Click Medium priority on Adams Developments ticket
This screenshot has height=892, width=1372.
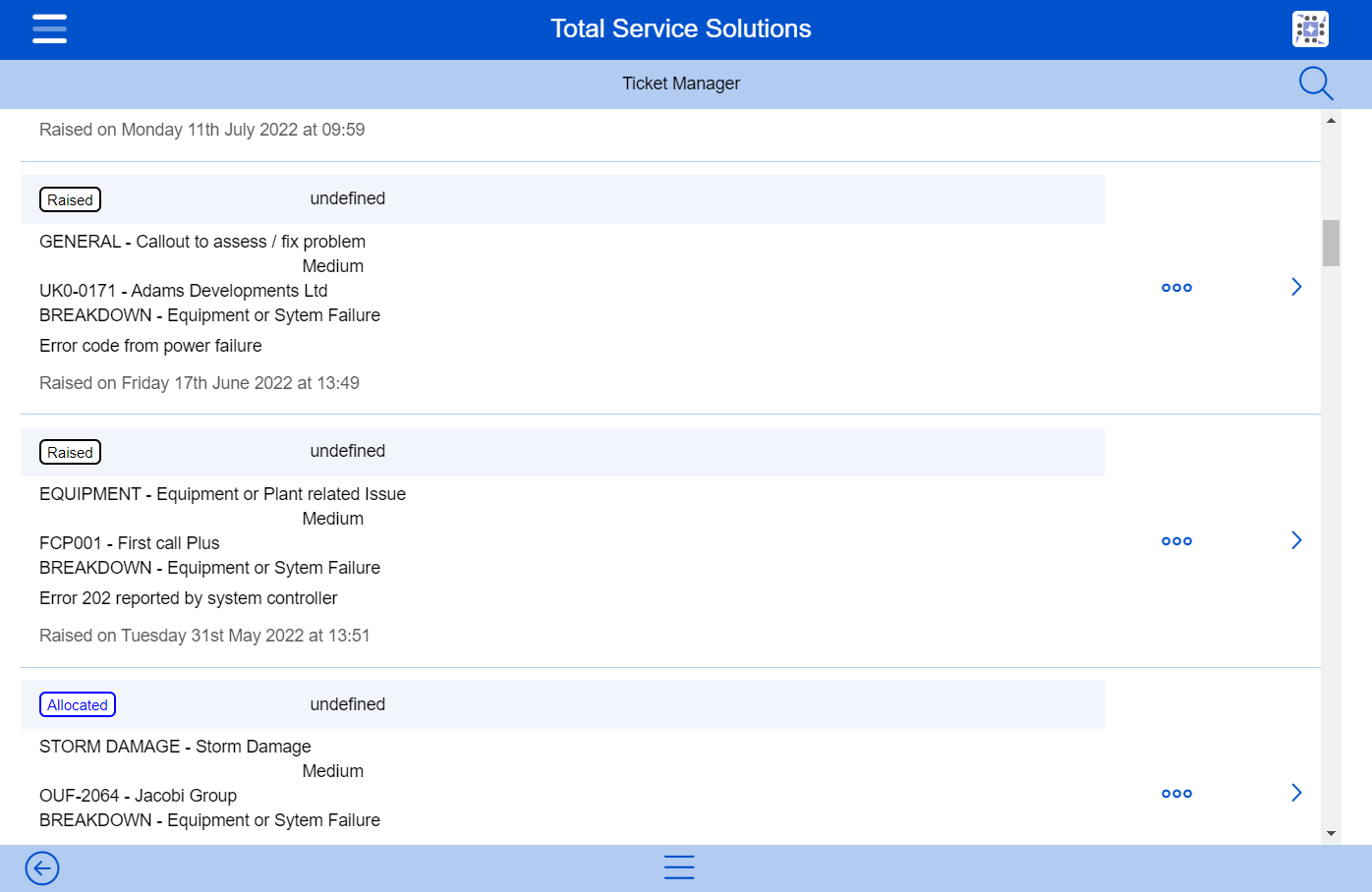point(333,266)
